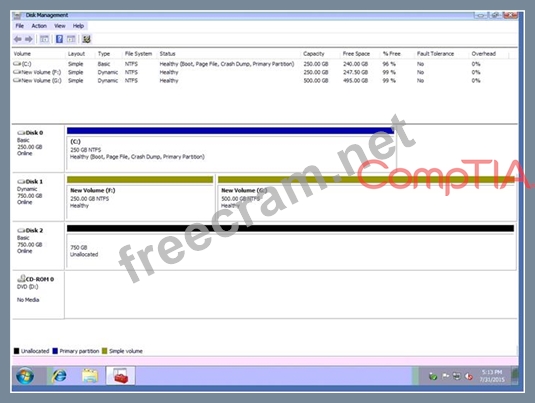535x403 pixels.
Task: Open Windows Explorer folder taskbar icon
Action: click(90, 376)
